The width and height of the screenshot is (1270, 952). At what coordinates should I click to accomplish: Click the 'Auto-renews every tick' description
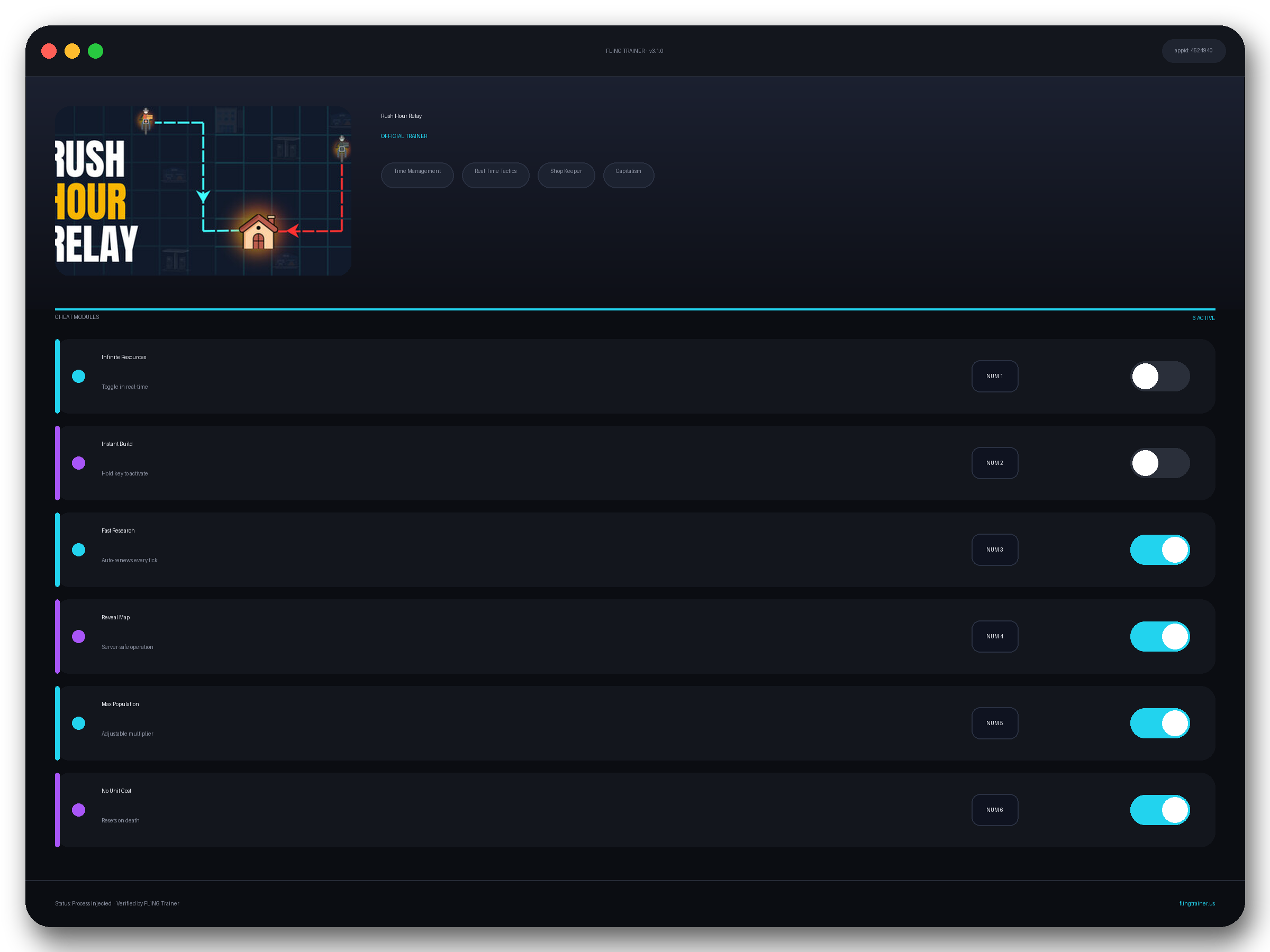129,560
